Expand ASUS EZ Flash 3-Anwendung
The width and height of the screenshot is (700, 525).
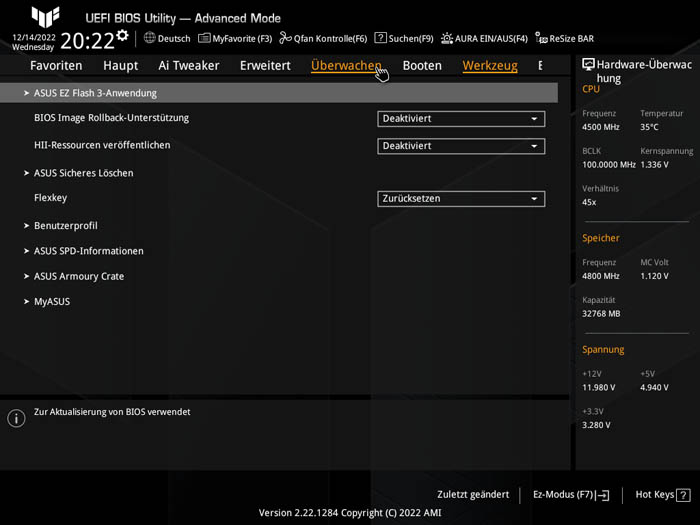pyautogui.click(x=279, y=93)
